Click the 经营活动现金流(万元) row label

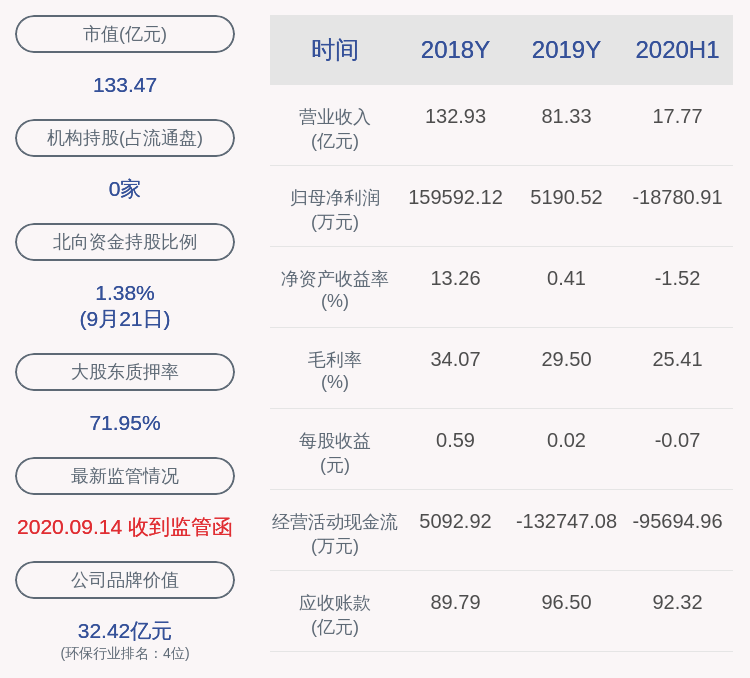[x=335, y=534]
